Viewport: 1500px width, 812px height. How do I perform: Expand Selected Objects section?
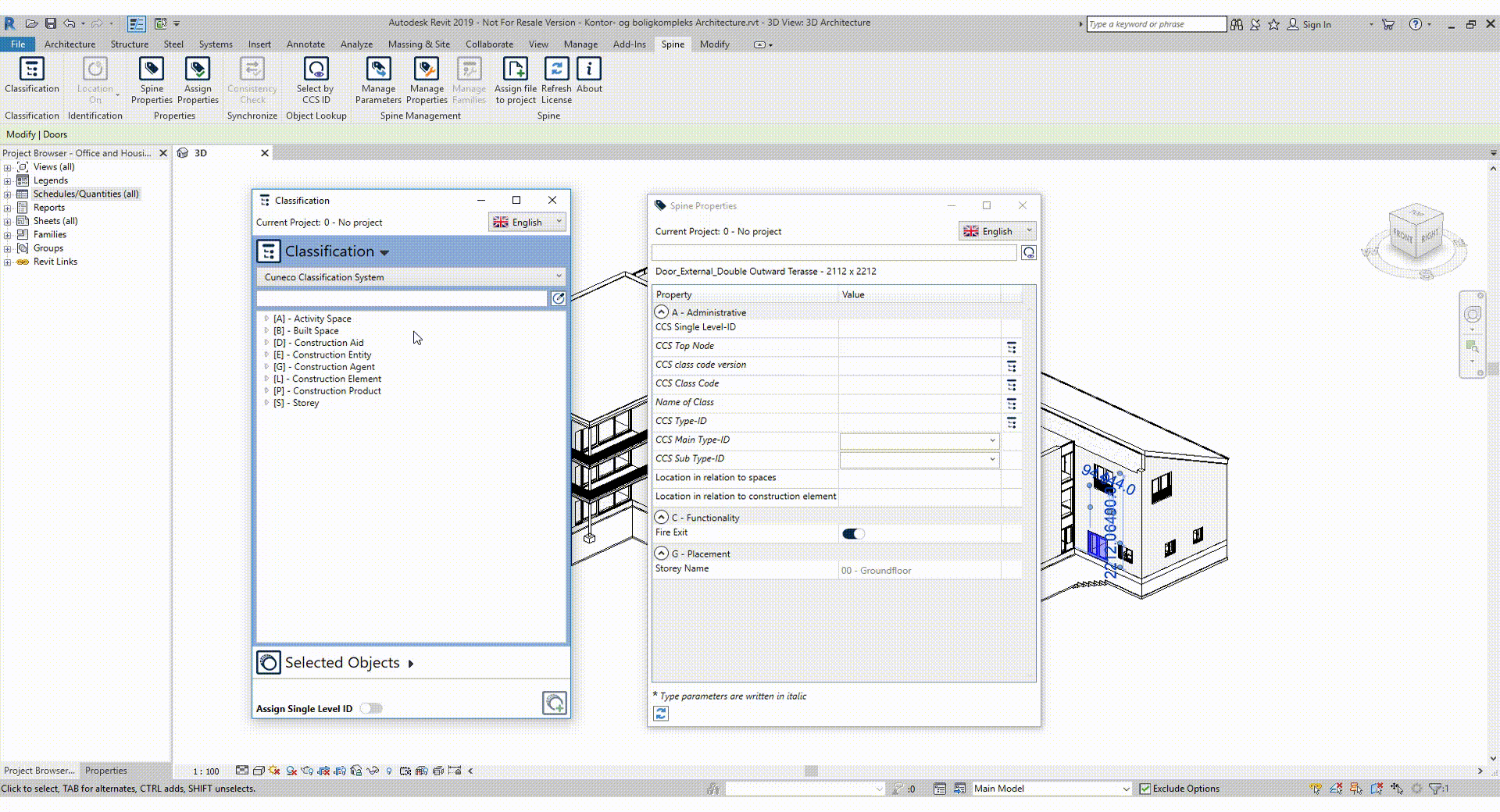pos(411,664)
